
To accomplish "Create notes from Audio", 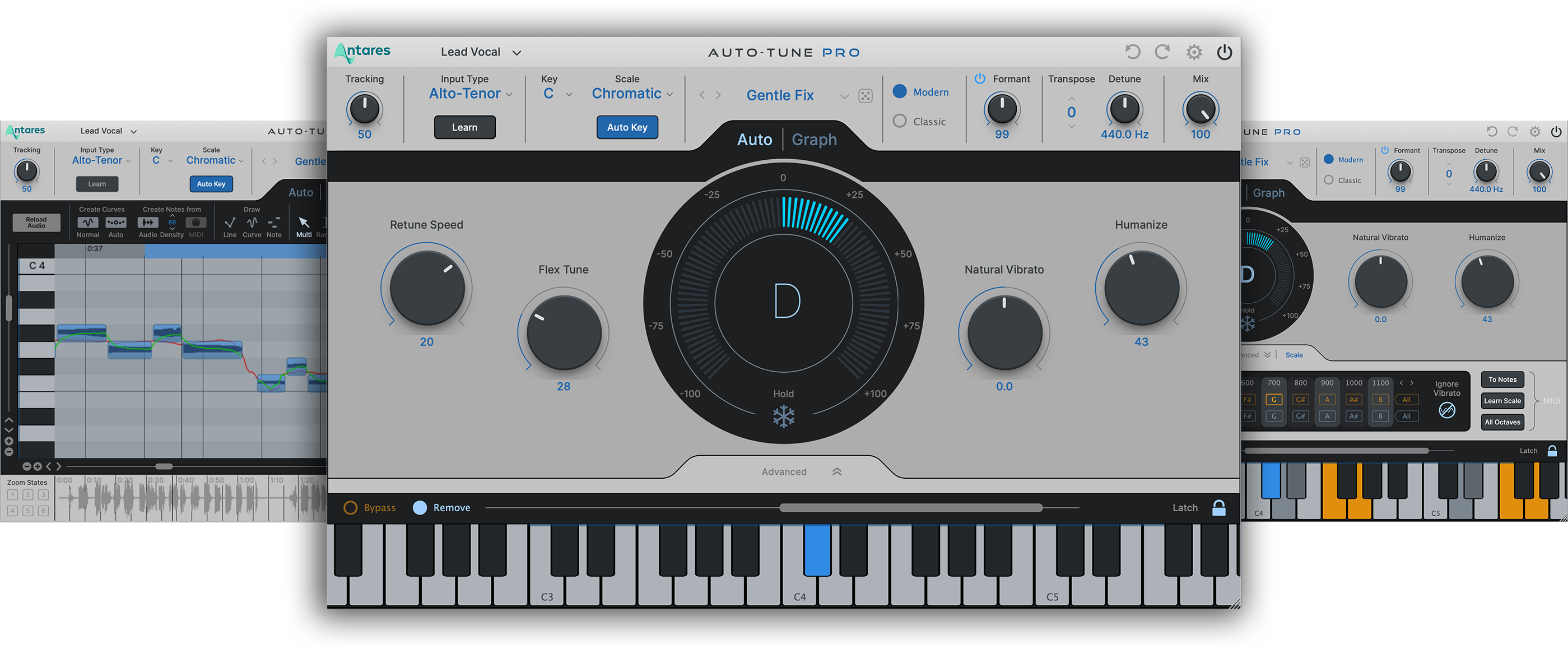I will (x=147, y=224).
